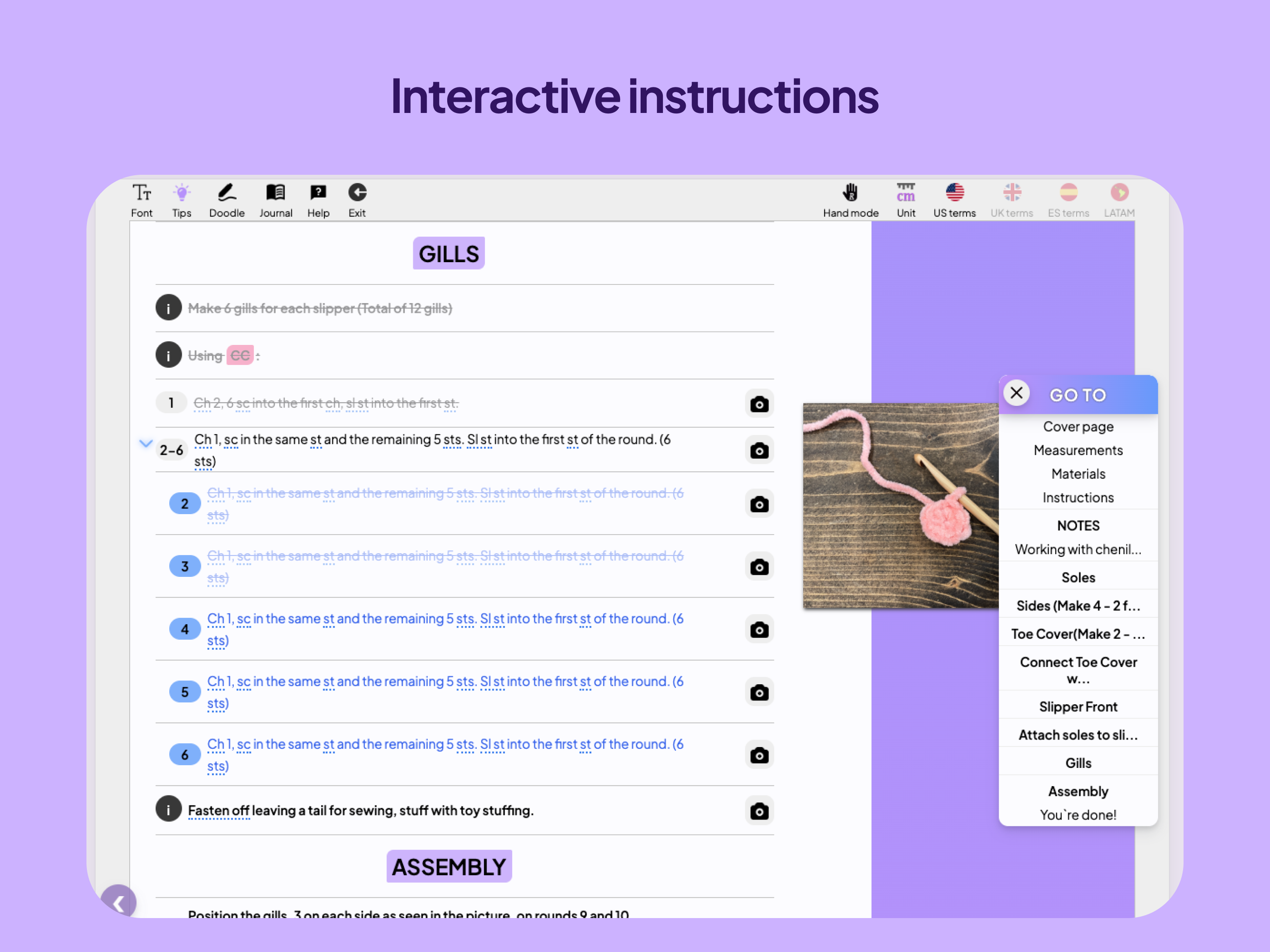The height and width of the screenshot is (952, 1270).
Task: Close the GO TO panel
Action: 1016,393
